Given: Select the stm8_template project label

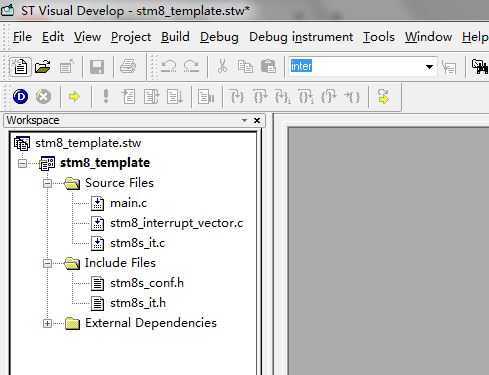Looking at the screenshot, I should point(105,163).
